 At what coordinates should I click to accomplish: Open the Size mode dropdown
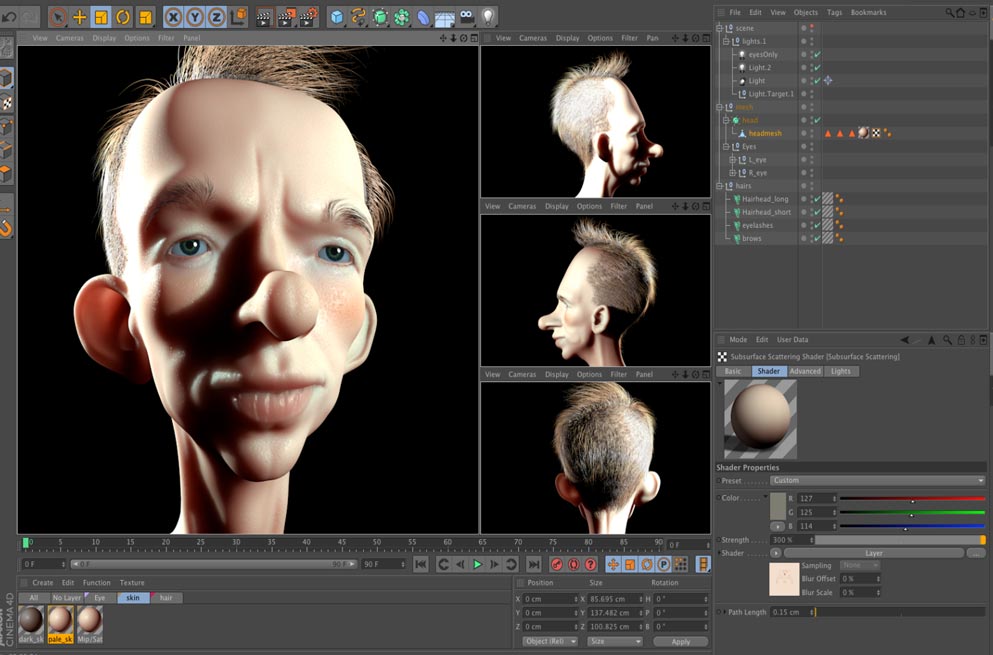(614, 641)
